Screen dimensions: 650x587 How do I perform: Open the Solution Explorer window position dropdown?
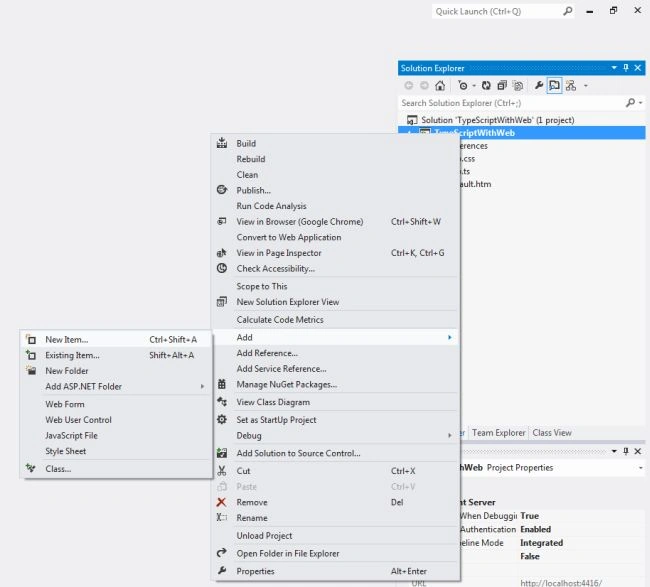click(614, 68)
